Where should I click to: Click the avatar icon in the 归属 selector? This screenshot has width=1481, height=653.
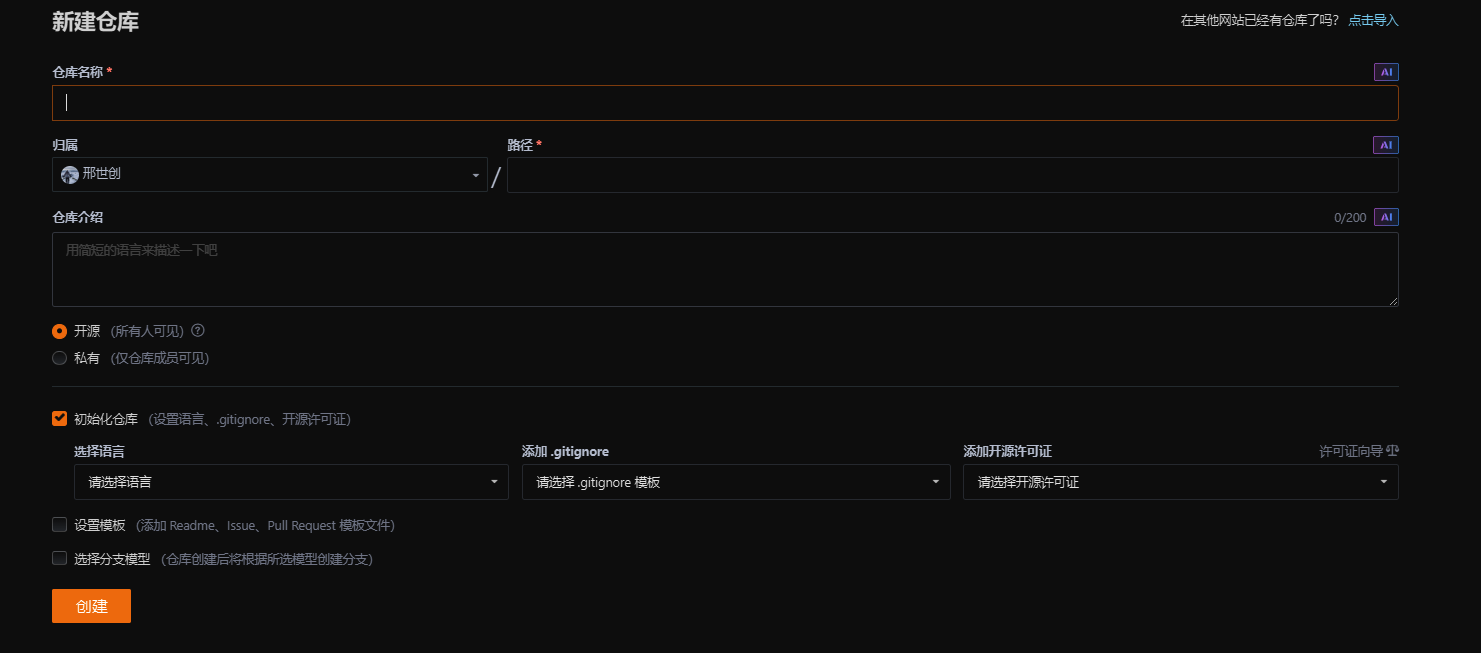click(69, 173)
